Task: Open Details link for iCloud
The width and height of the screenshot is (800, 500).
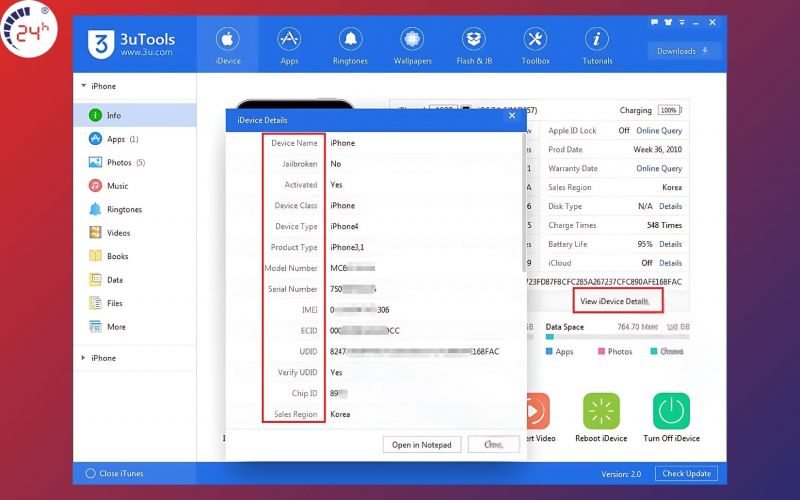Action: pos(670,263)
